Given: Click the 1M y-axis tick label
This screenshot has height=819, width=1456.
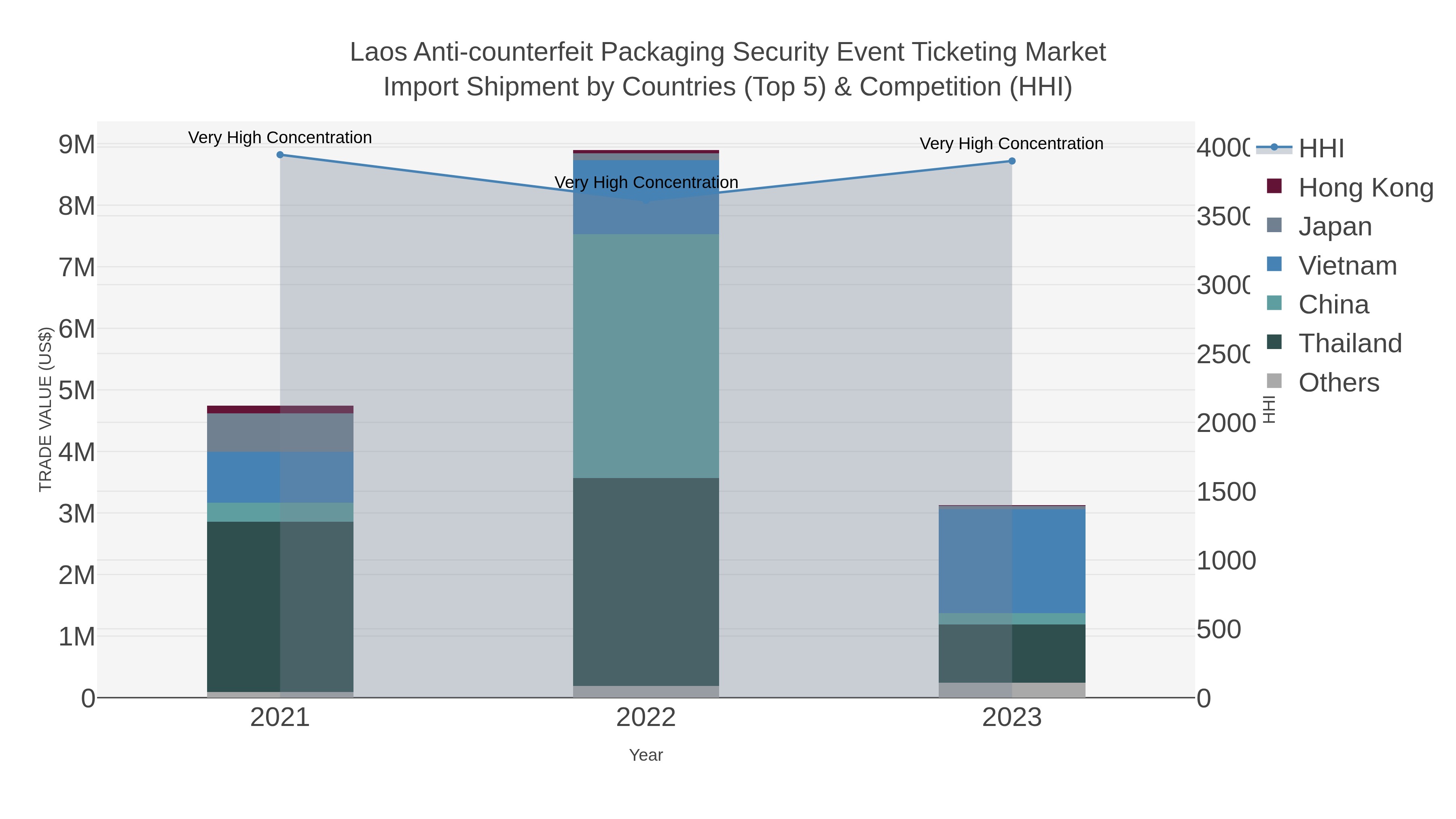Looking at the screenshot, I should (x=77, y=637).
